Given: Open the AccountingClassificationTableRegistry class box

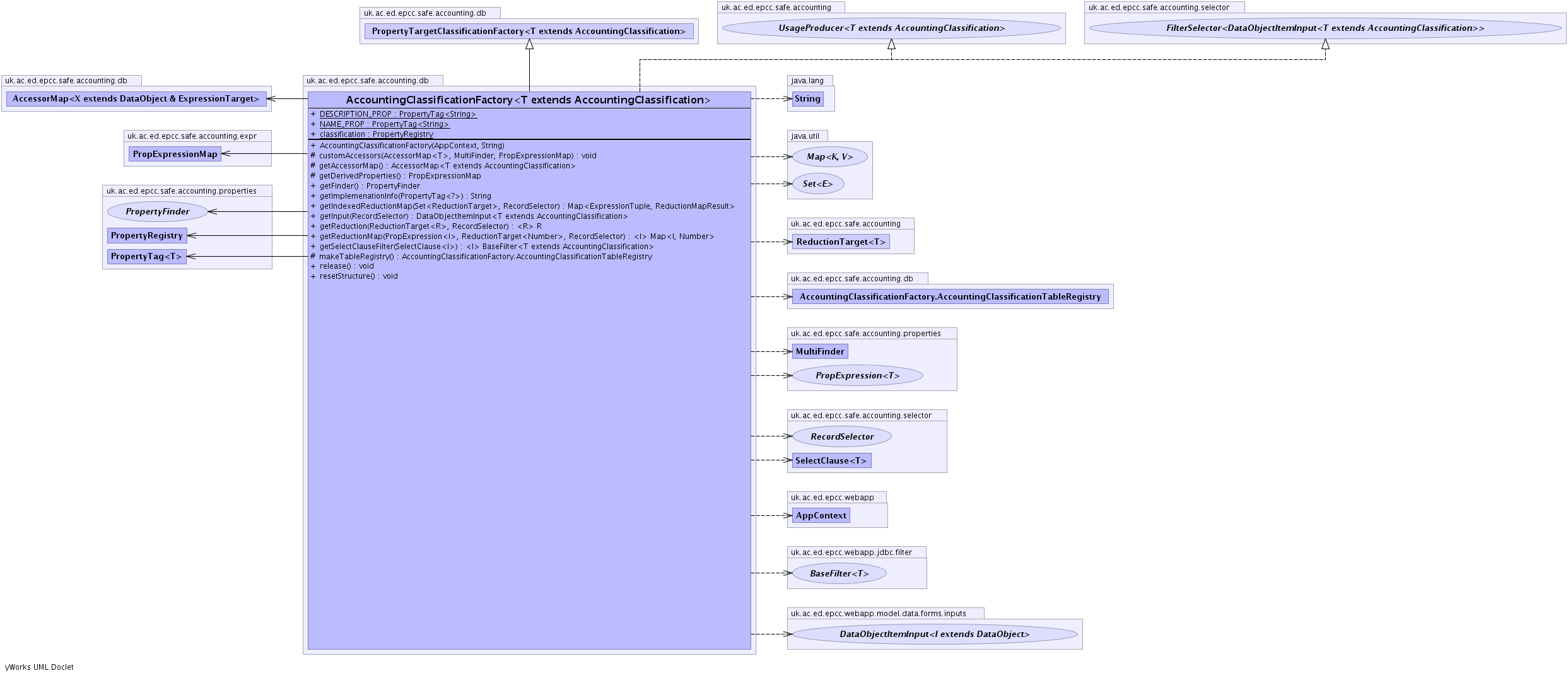Looking at the screenshot, I should coord(950,297).
